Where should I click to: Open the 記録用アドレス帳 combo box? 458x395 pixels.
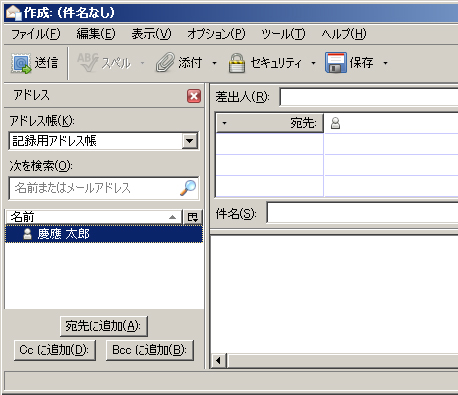[103, 141]
